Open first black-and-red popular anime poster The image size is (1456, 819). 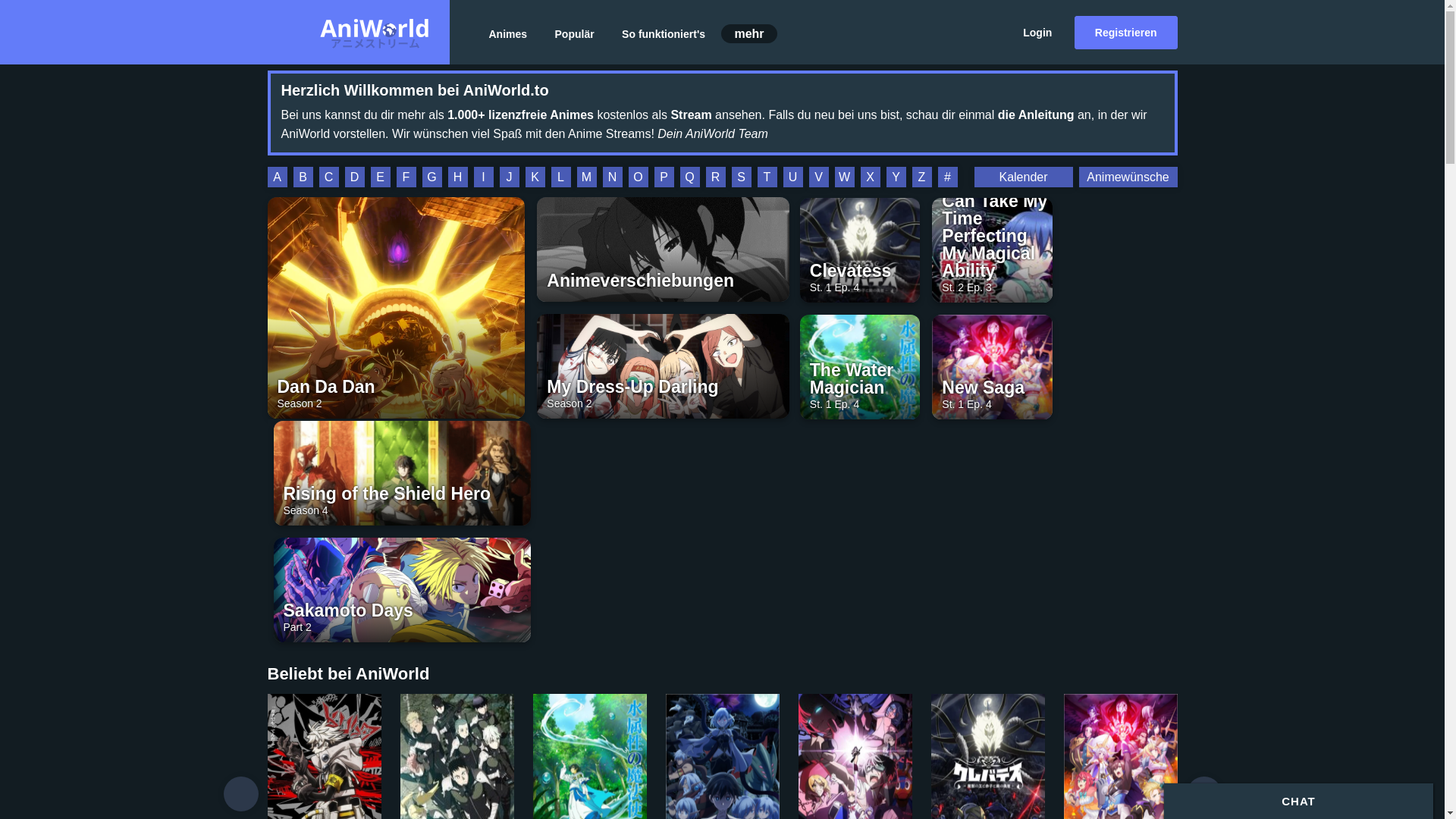coord(325,756)
